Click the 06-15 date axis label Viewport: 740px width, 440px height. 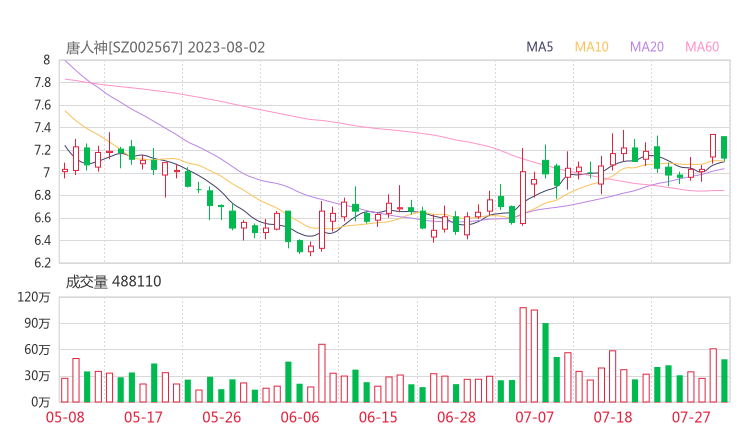(378, 417)
